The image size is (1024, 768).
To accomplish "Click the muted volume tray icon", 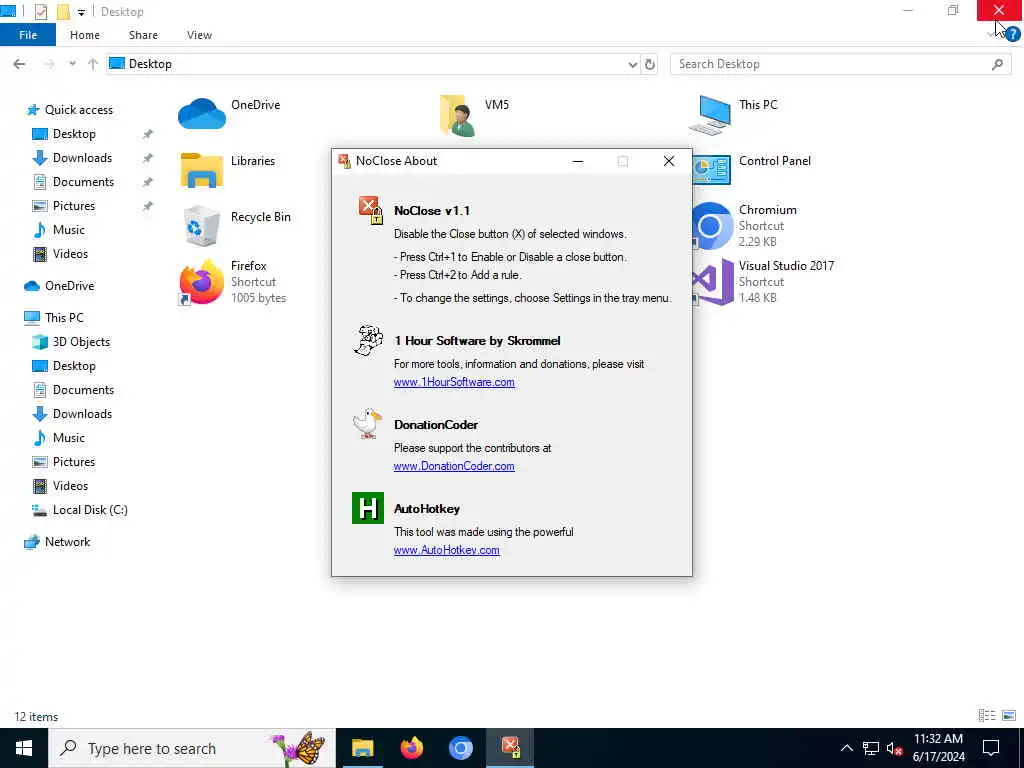I will 894,748.
